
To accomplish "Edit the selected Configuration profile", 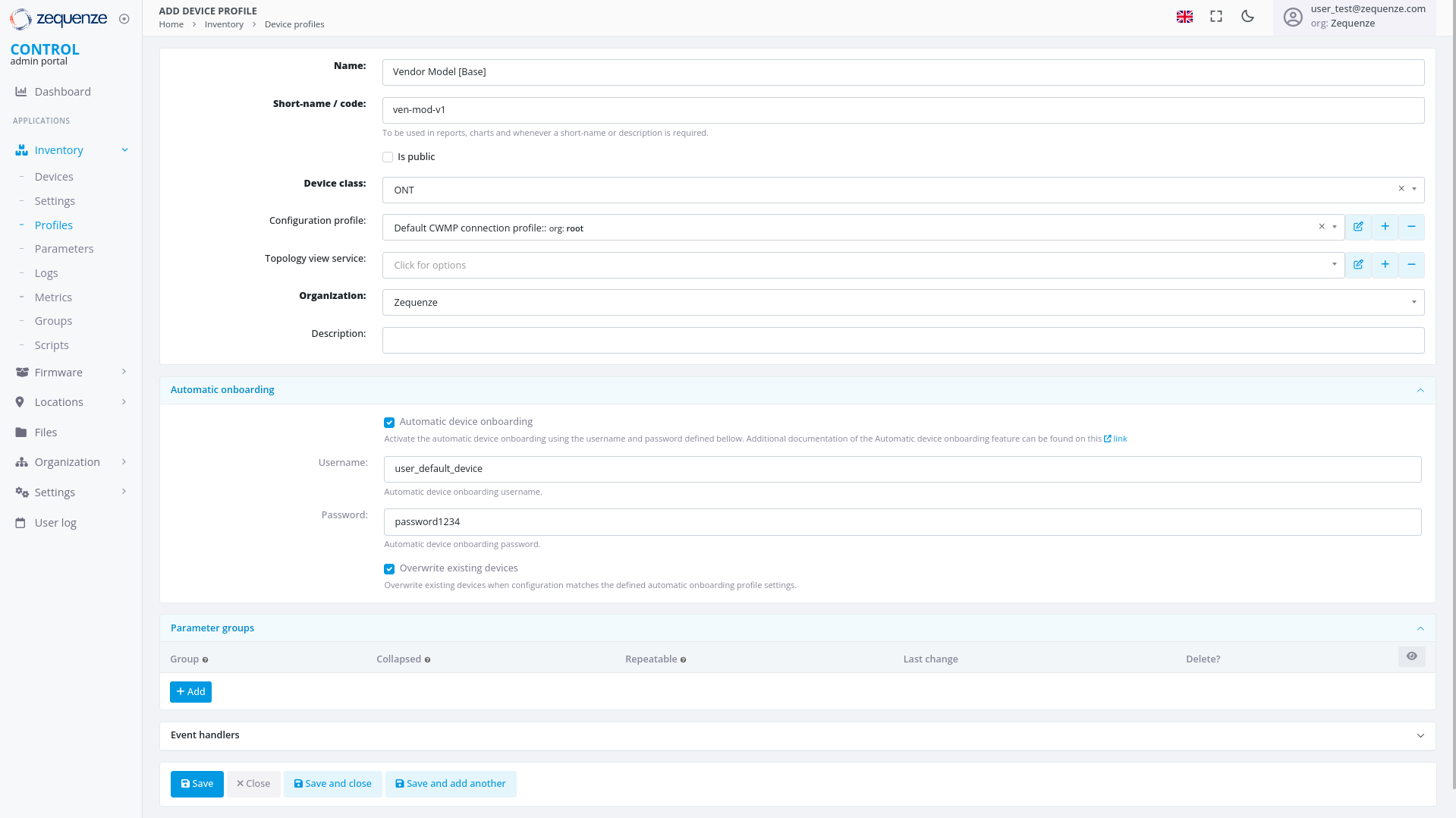I will 1358,227.
